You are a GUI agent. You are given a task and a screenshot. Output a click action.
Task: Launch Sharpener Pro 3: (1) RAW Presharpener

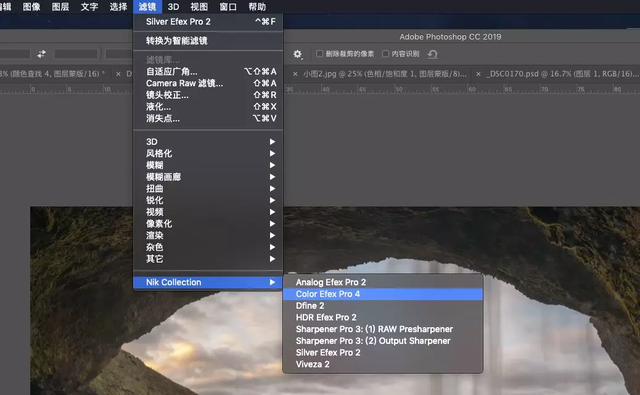[383, 329]
